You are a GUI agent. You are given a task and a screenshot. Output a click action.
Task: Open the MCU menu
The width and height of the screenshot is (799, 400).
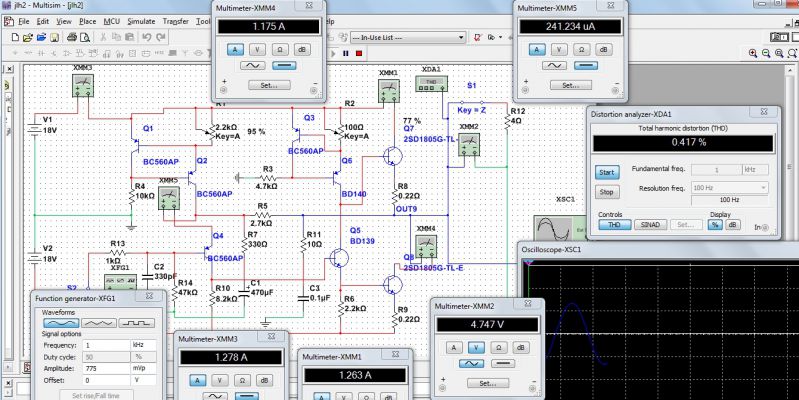point(112,21)
